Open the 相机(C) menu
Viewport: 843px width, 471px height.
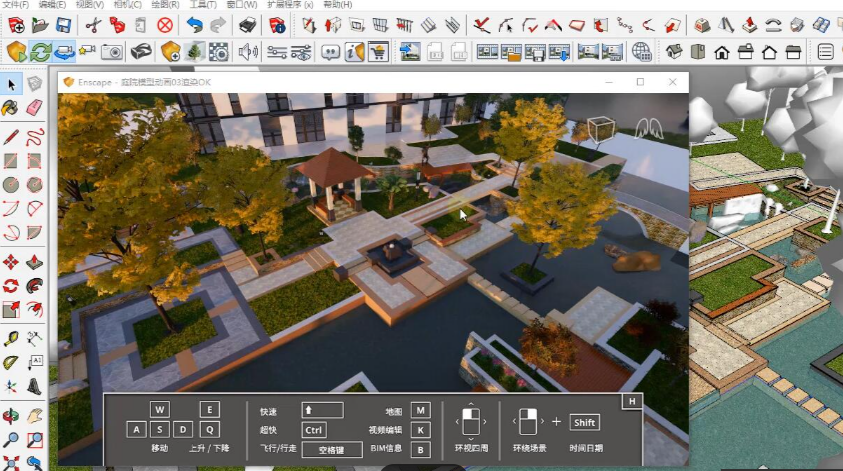click(x=127, y=4)
